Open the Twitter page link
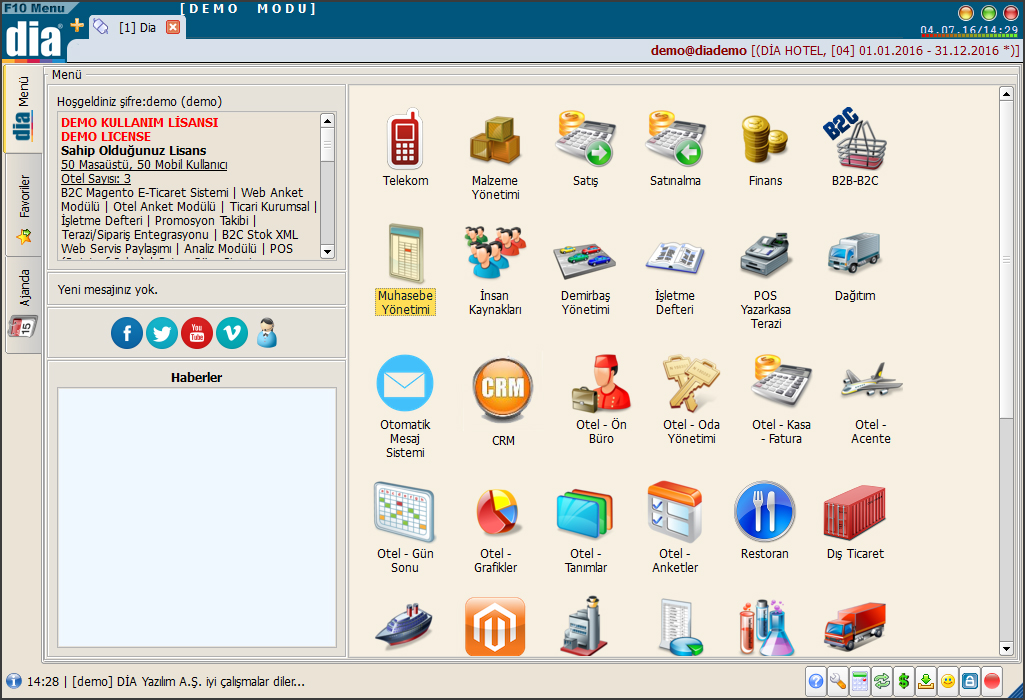This screenshot has height=700, width=1025. click(161, 333)
